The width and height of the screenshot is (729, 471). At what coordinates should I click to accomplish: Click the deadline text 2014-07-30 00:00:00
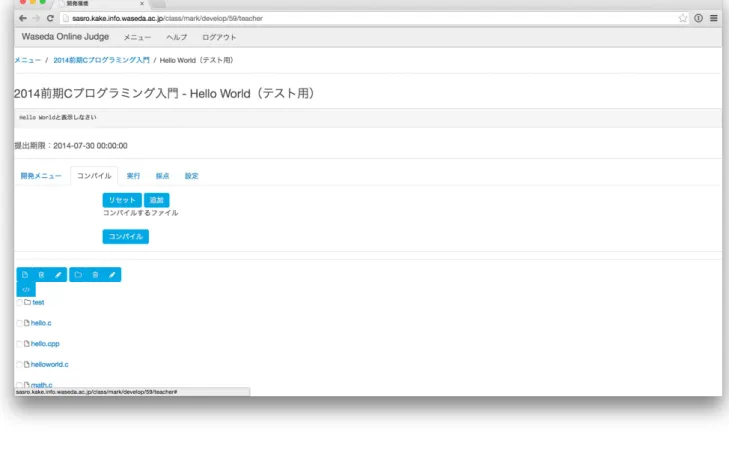[x=90, y=146]
